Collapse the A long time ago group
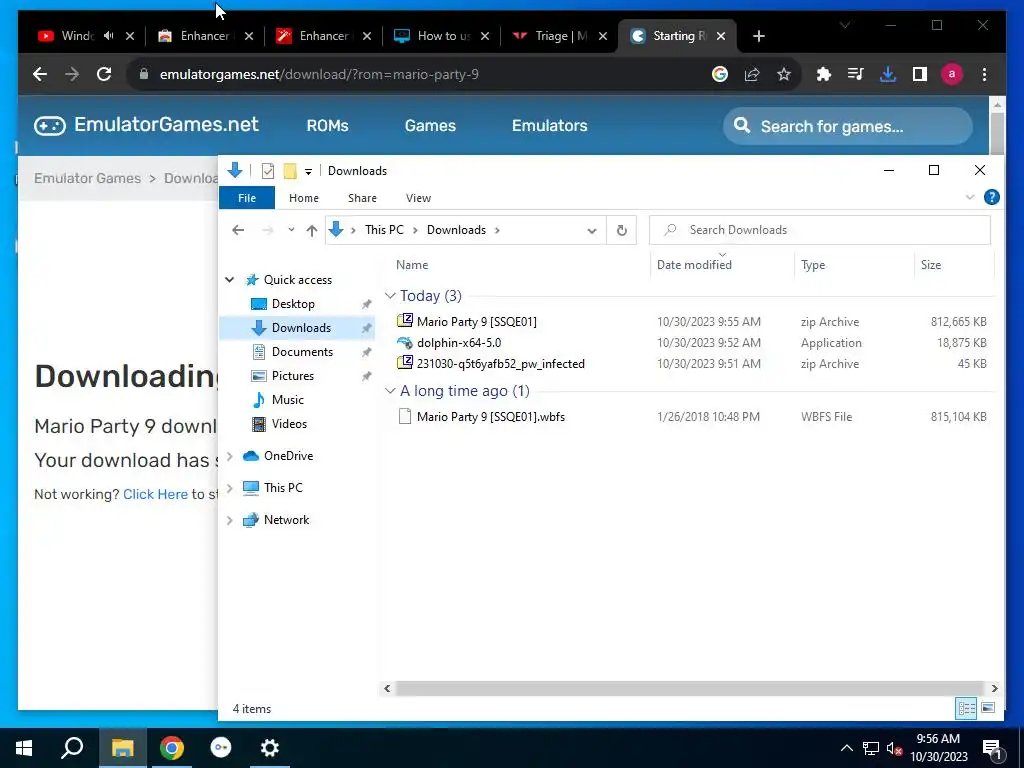The width and height of the screenshot is (1024, 768). (x=390, y=391)
